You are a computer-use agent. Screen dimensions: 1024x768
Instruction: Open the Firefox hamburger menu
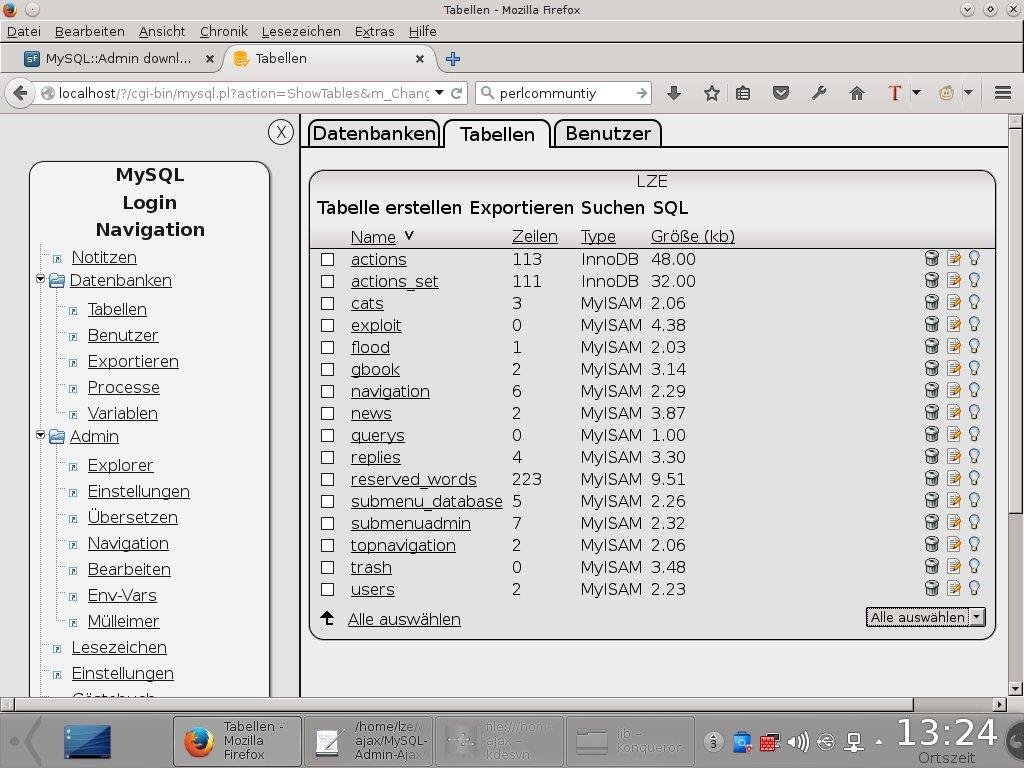pos(1002,93)
